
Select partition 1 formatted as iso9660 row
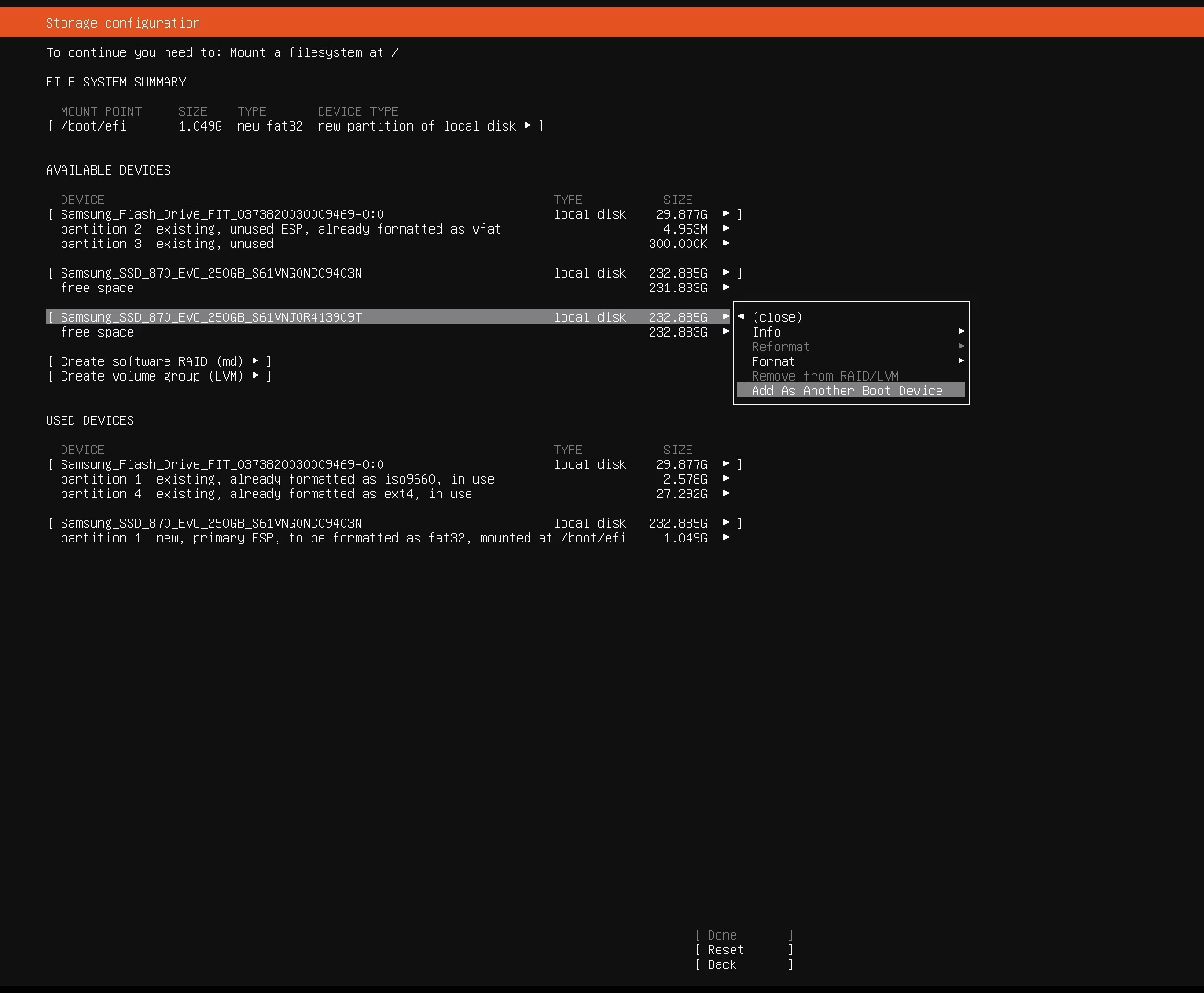(394, 479)
